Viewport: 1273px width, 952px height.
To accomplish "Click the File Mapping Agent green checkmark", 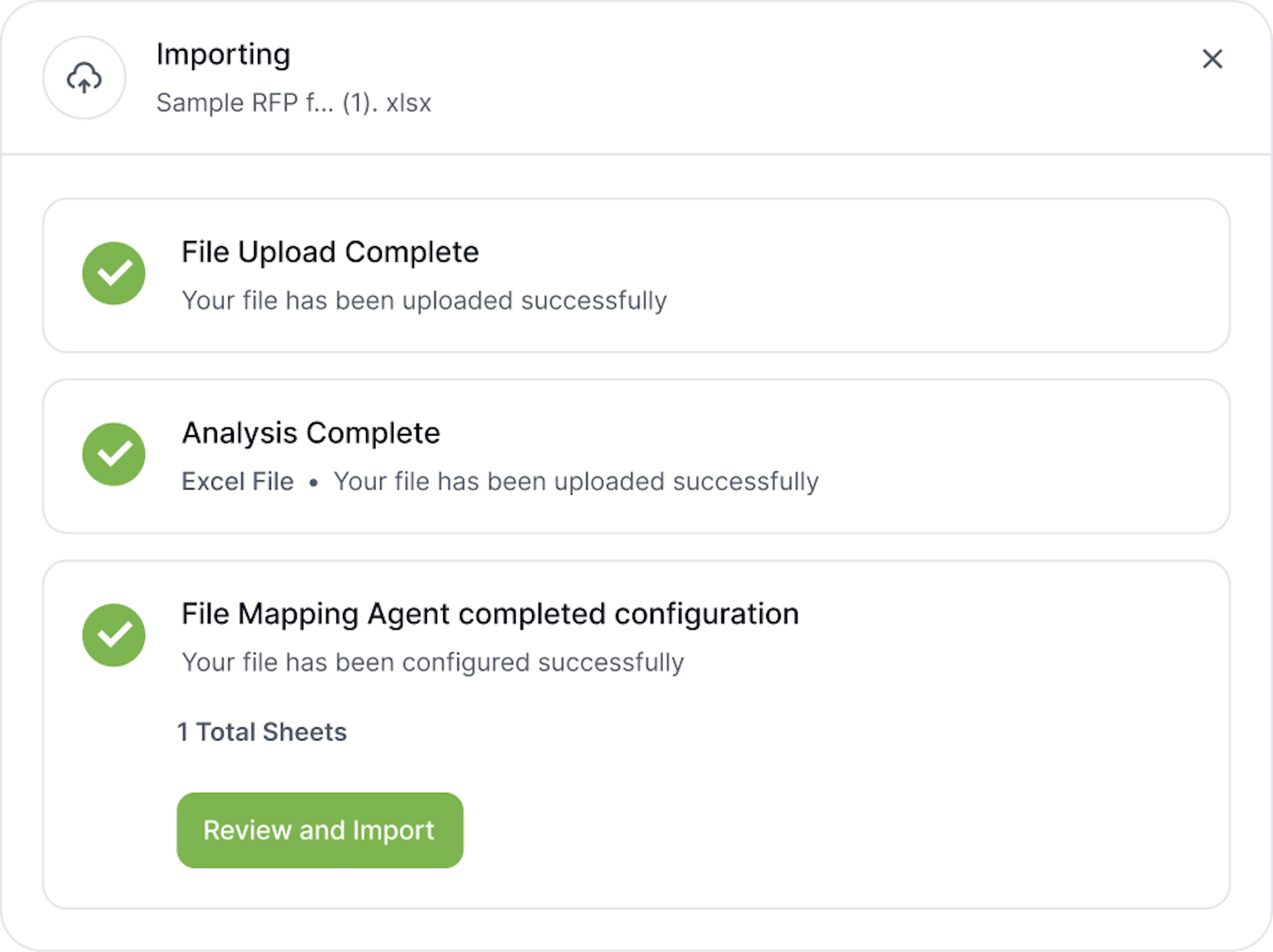I will pos(114,635).
